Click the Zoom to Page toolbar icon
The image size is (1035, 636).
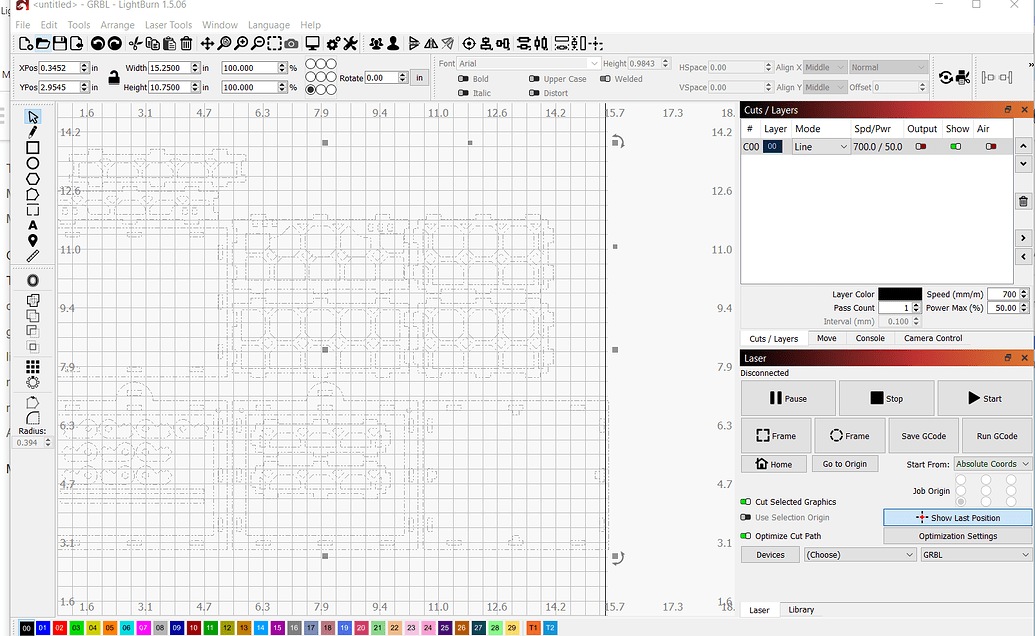tap(226, 43)
